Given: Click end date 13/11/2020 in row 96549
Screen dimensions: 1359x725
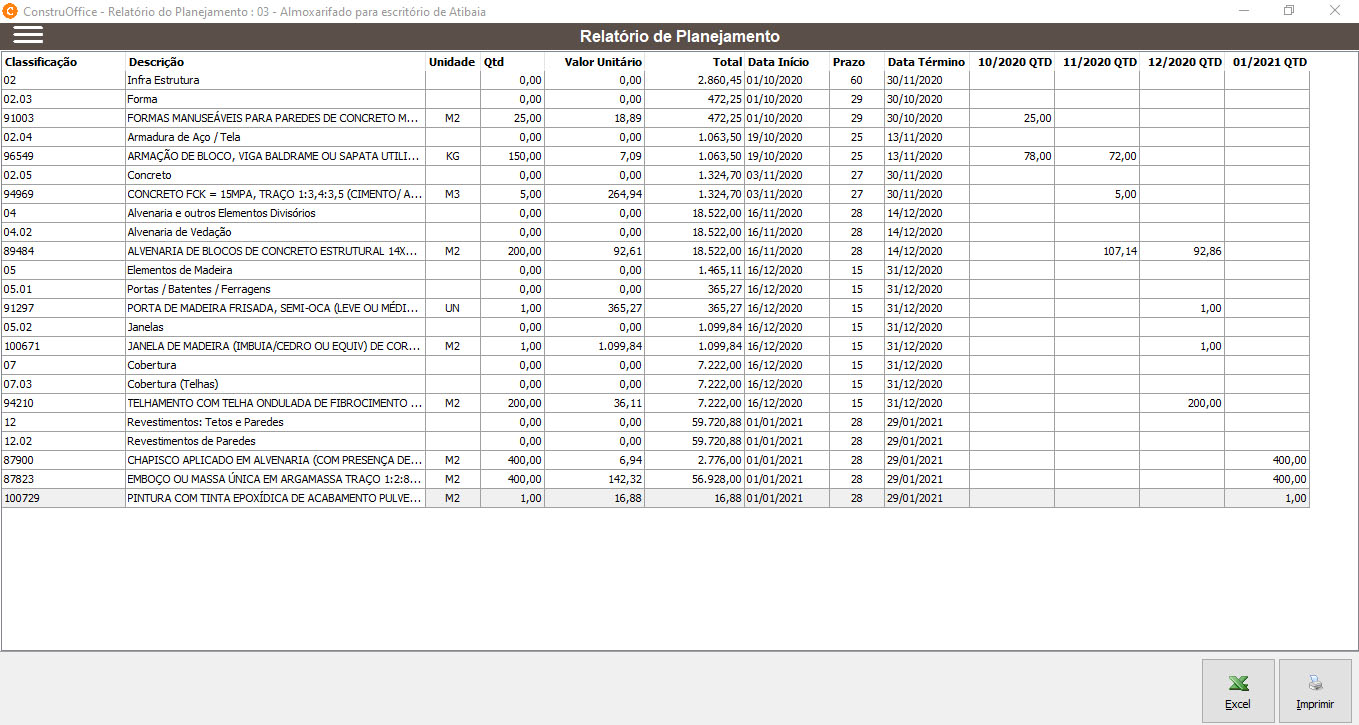Looking at the screenshot, I should pyautogui.click(x=915, y=156).
